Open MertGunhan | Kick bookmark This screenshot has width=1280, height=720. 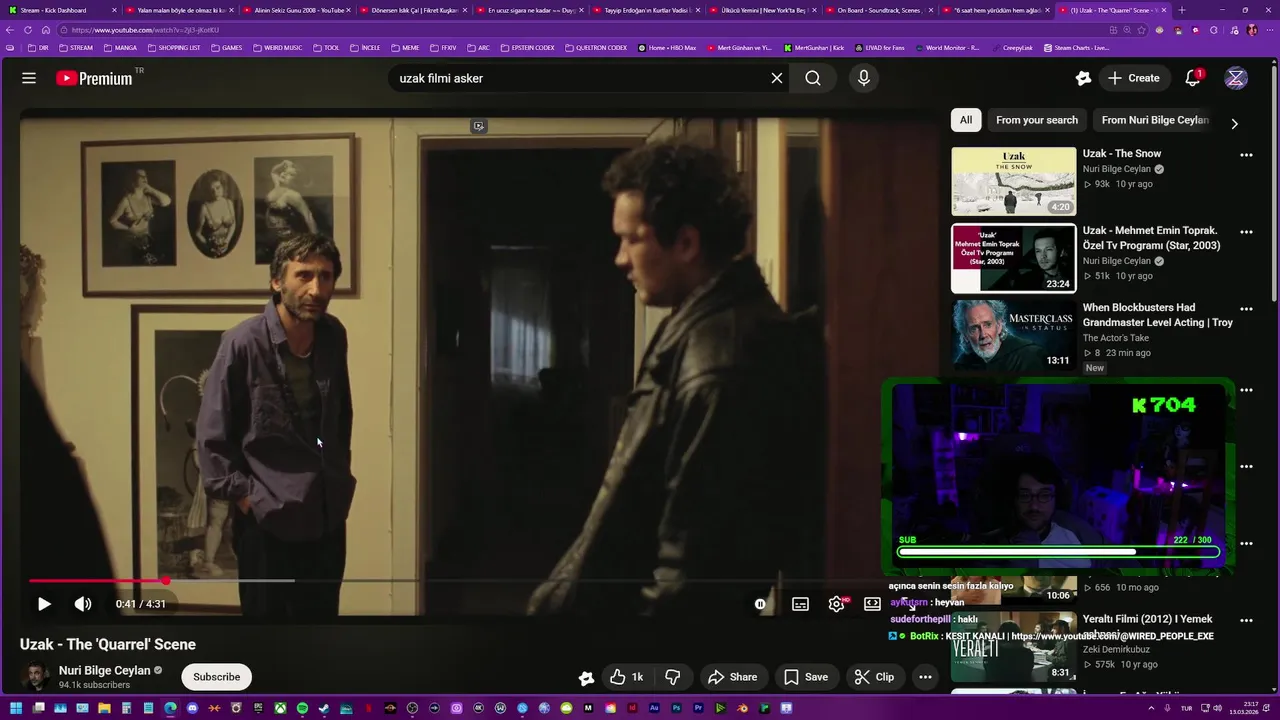tap(814, 48)
